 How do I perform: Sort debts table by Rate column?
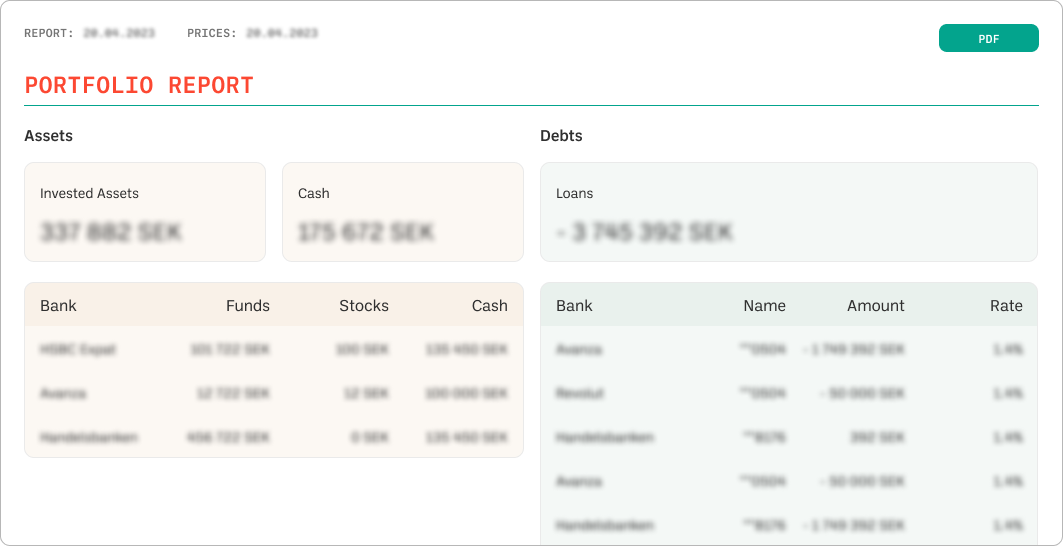click(1006, 306)
